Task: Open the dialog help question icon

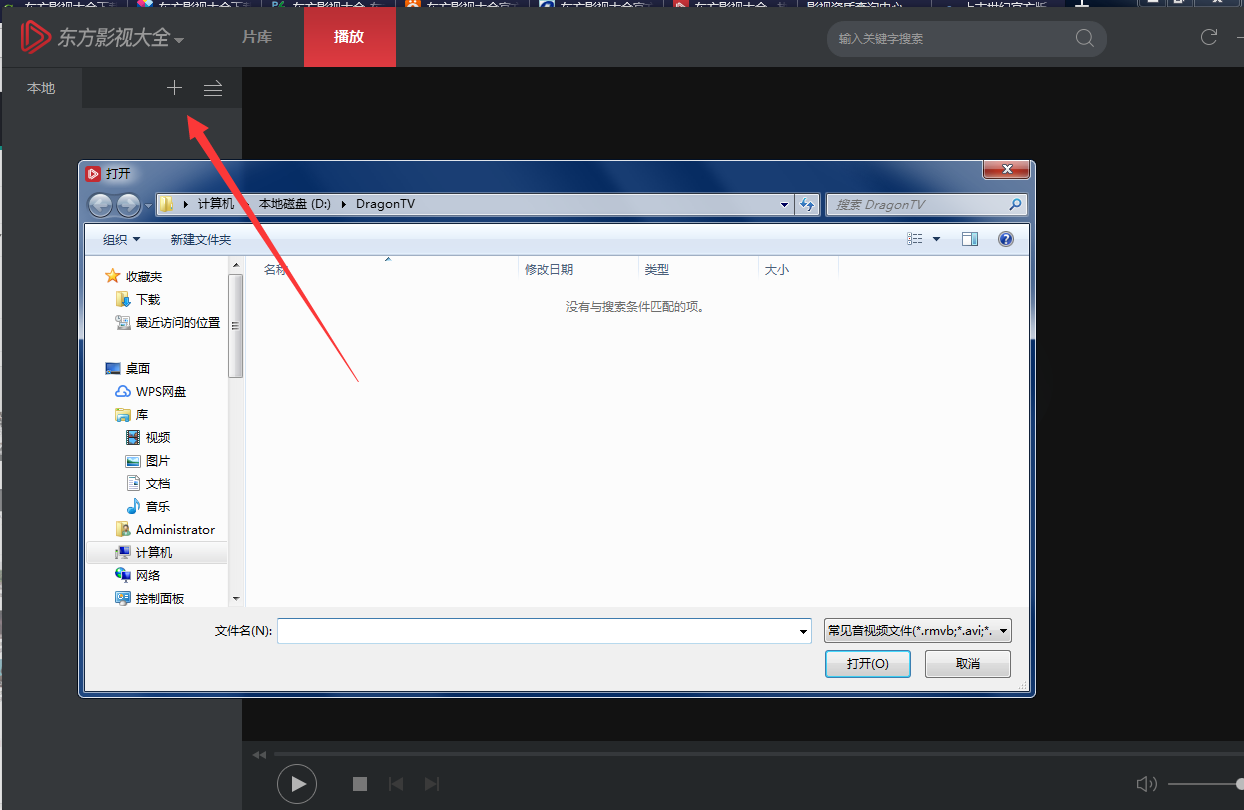Action: click(1006, 239)
